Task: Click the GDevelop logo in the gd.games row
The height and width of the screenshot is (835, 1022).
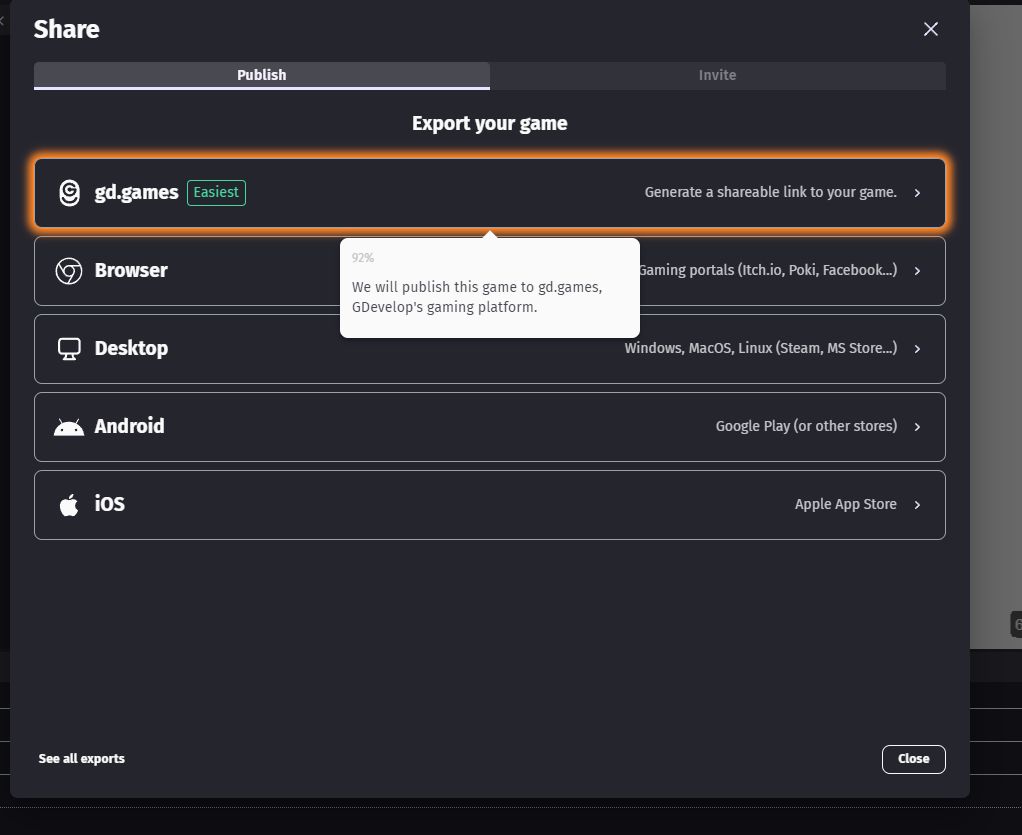Action: [69, 192]
